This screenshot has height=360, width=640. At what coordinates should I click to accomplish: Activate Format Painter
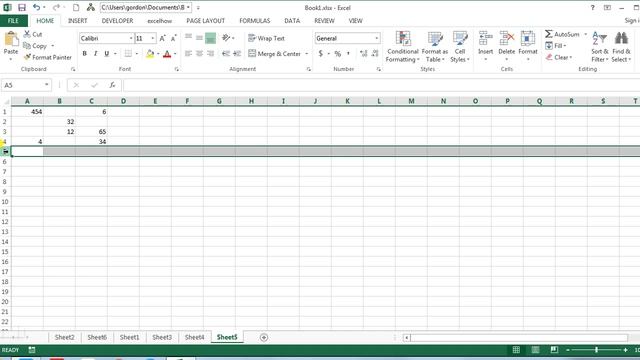pyautogui.click(x=48, y=57)
